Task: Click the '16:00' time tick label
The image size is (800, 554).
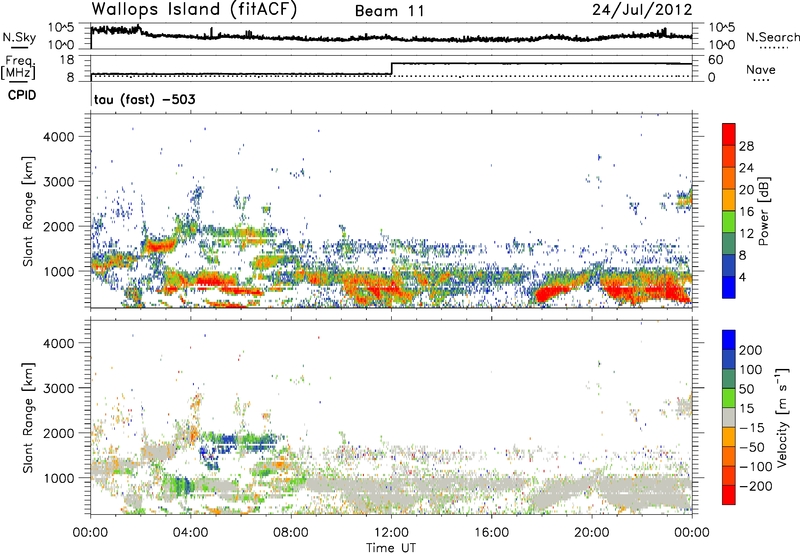Action: point(491,533)
